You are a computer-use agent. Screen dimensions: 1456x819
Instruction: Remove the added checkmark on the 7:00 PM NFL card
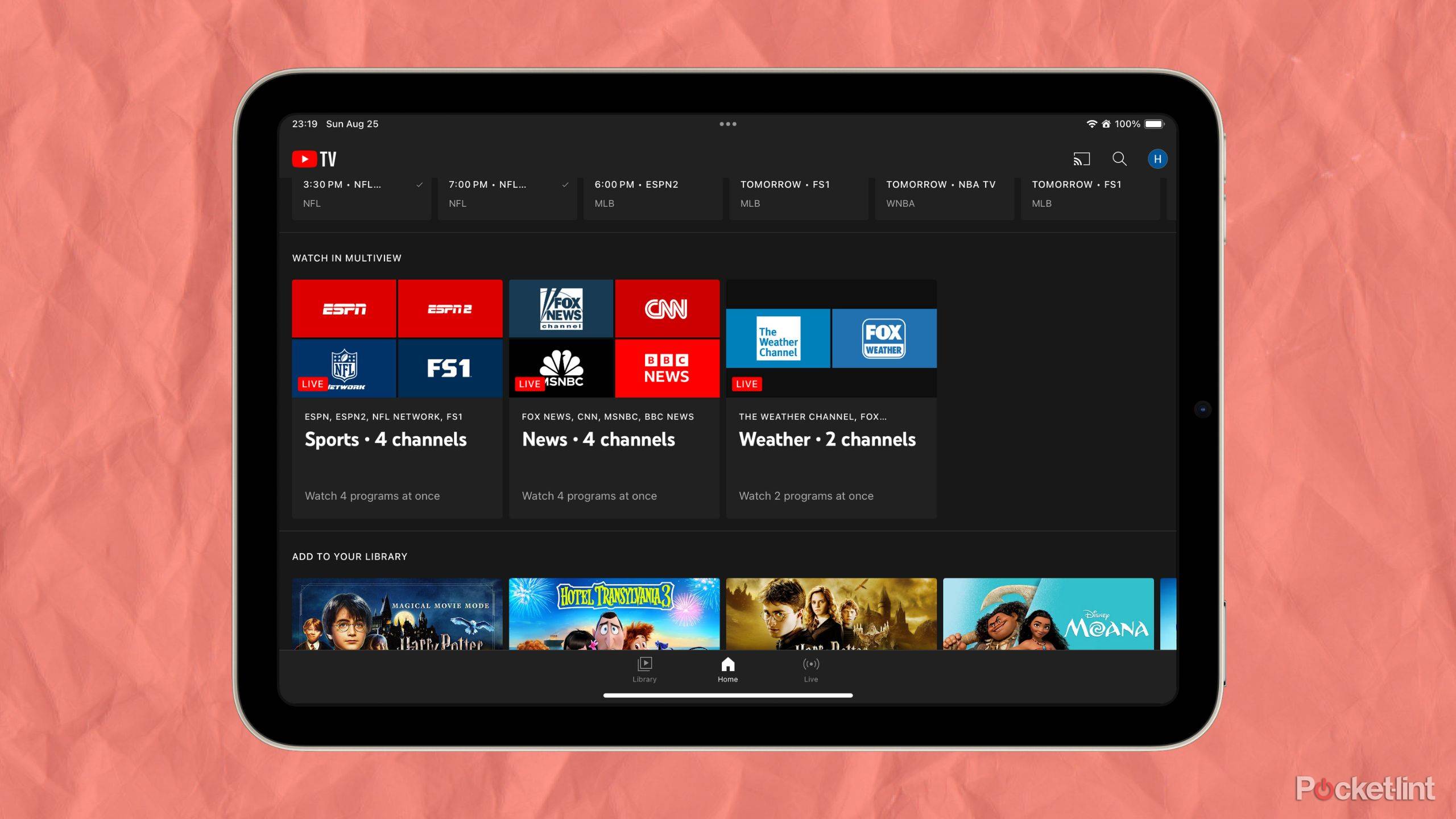pos(564,184)
